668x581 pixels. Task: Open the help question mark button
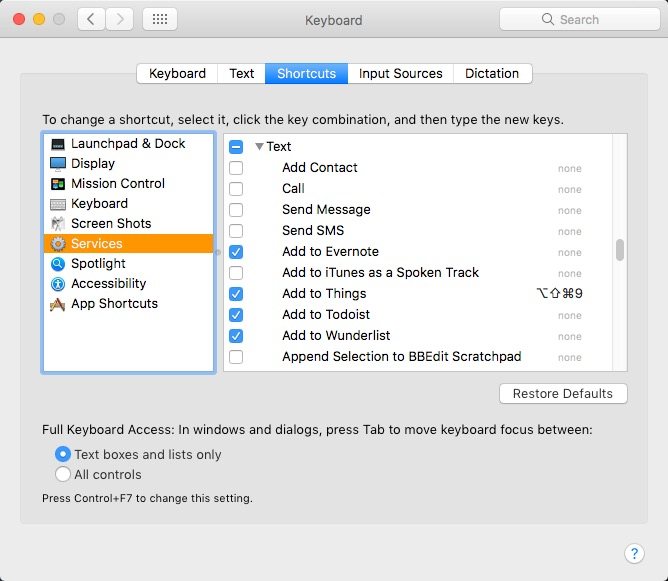(x=634, y=553)
